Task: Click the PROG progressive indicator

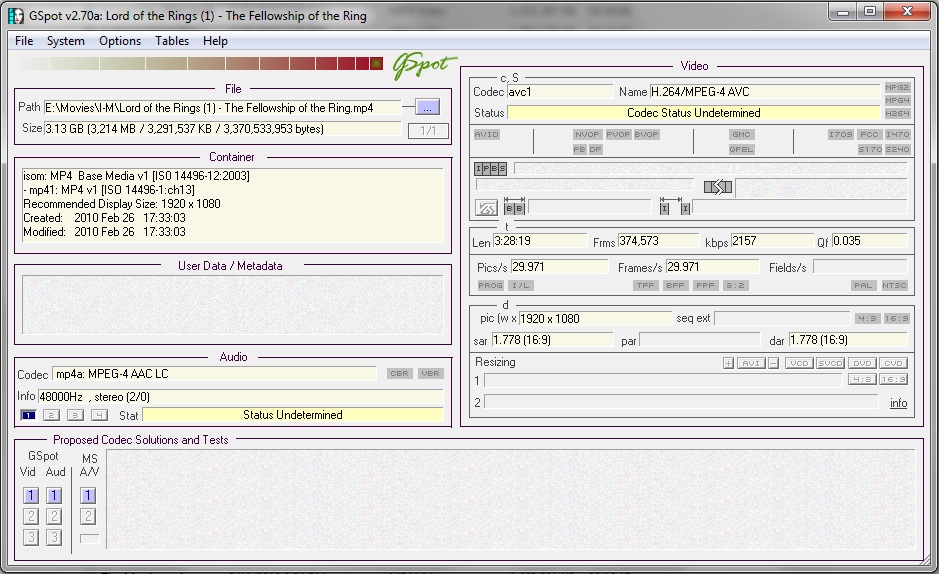Action: coord(490,286)
